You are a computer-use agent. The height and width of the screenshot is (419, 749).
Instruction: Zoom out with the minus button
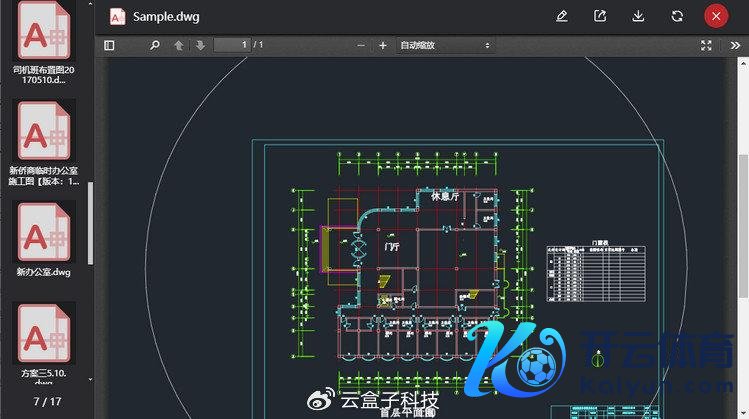360,45
